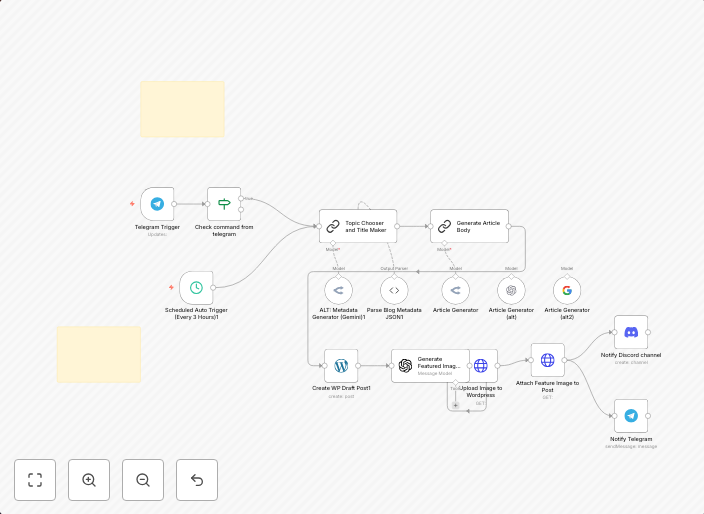704x514 pixels.
Task: Open the Generate Article Body node
Action: pyautogui.click(x=469, y=227)
